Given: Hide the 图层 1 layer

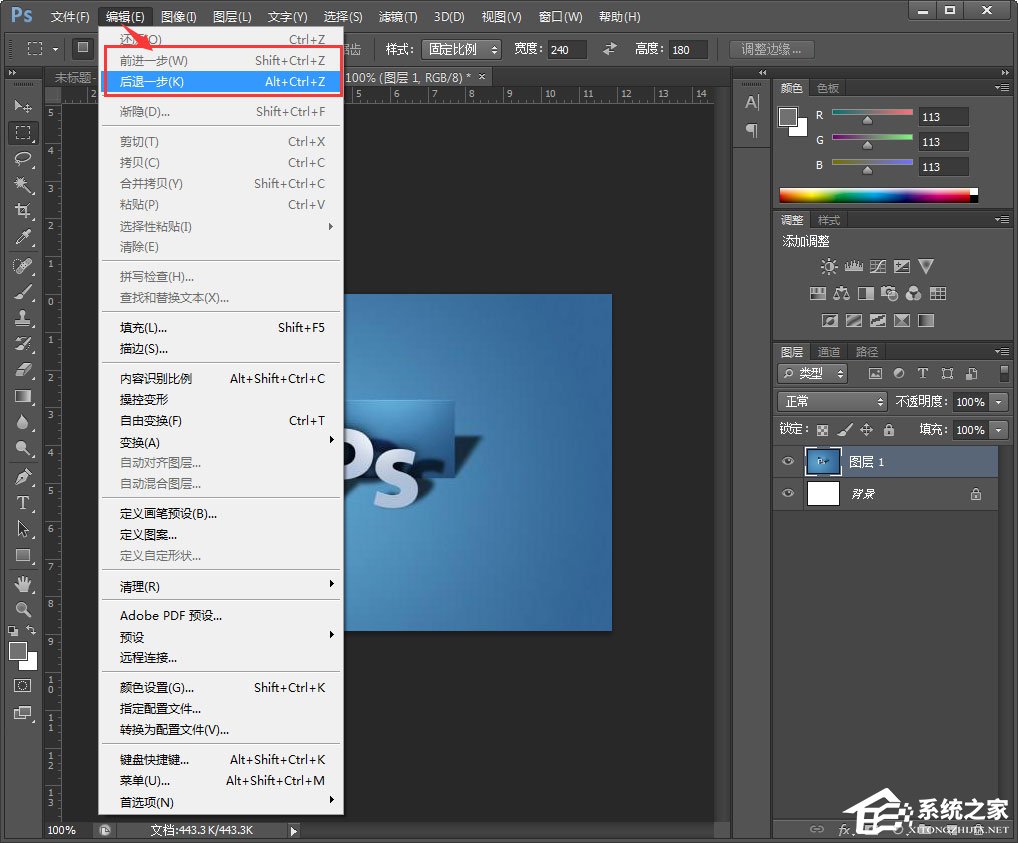Looking at the screenshot, I should tap(788, 461).
